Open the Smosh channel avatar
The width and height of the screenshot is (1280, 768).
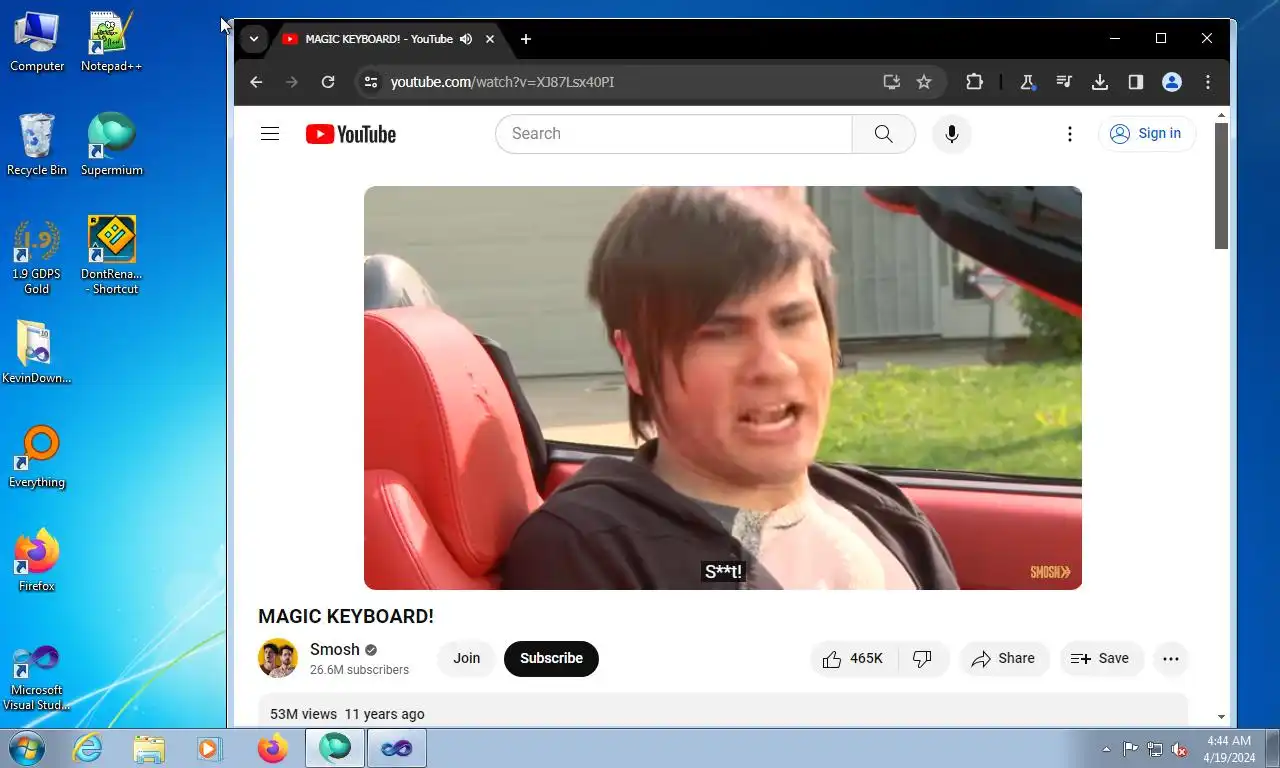[278, 658]
